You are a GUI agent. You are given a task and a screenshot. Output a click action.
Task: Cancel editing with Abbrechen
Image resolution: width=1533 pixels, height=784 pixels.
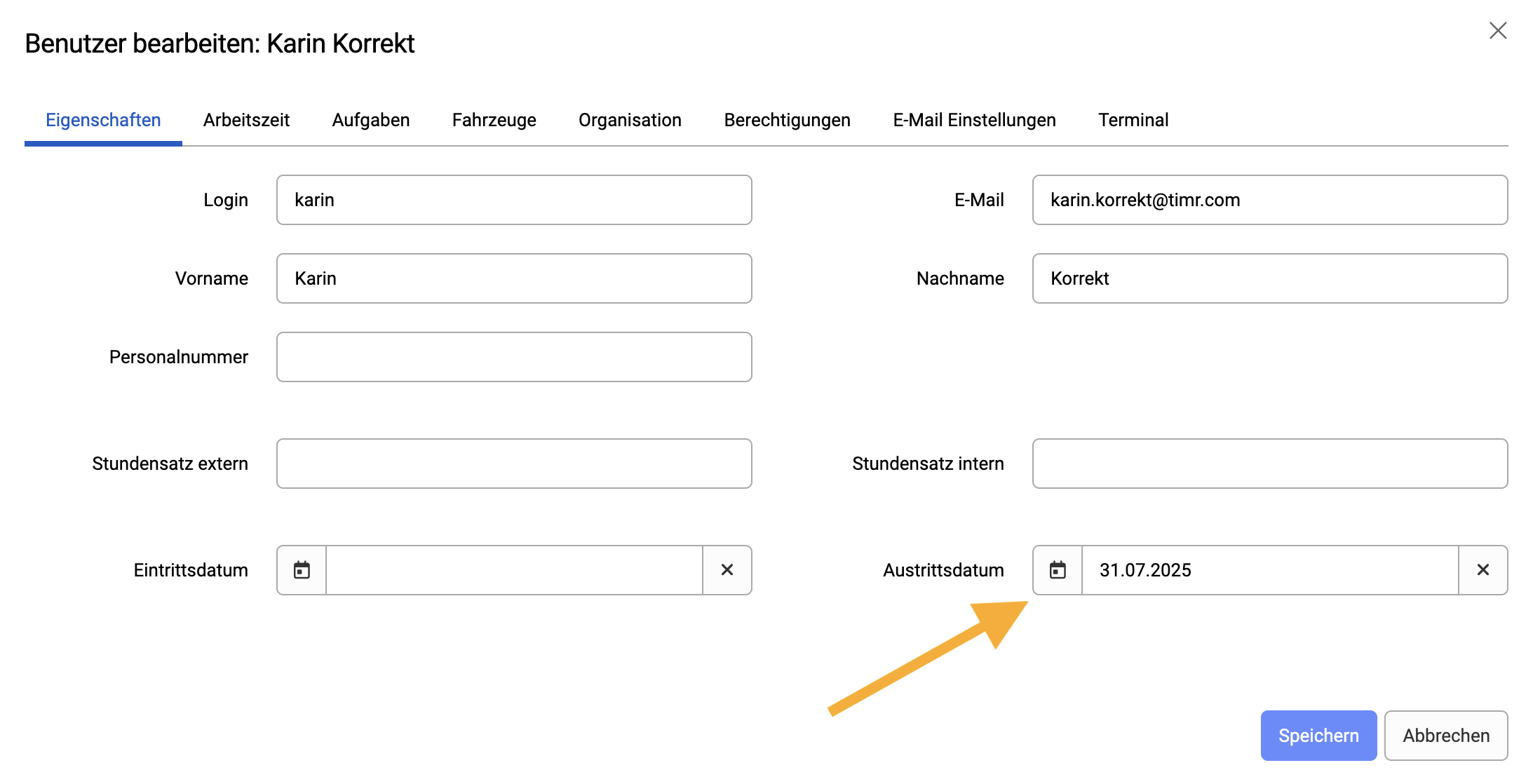point(1446,736)
